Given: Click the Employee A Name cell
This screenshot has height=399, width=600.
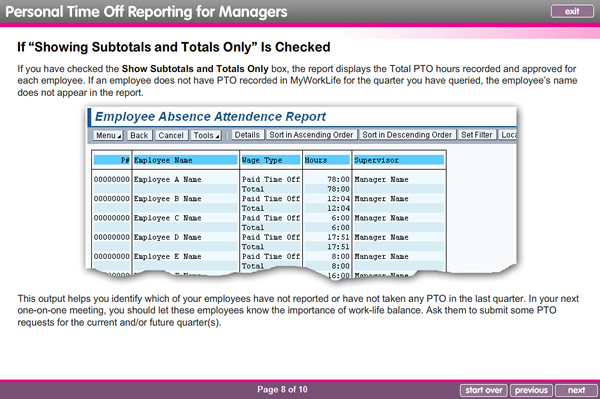Looking at the screenshot, I should click(167, 179).
